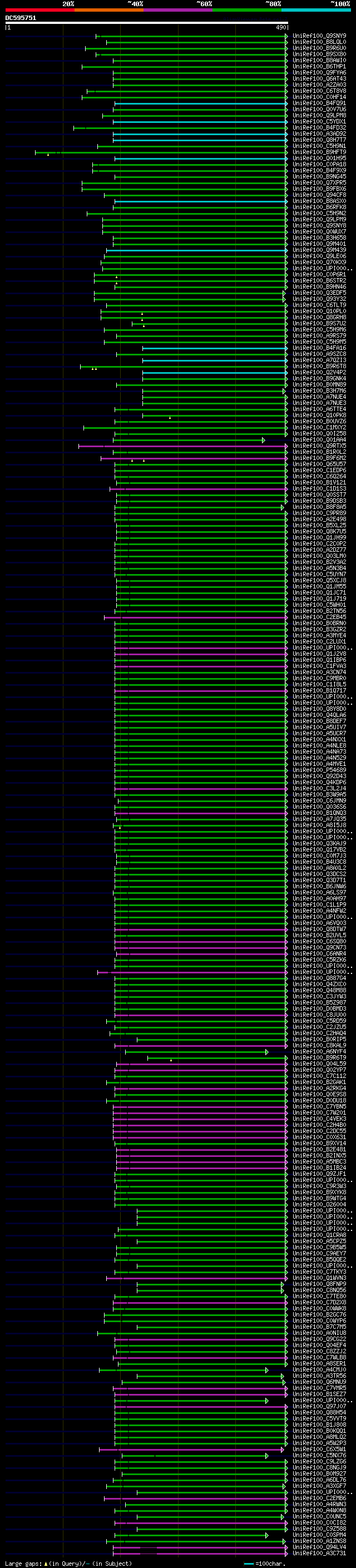
Task: Select hit label UniRef100_A2E498
Action: tap(319, 519)
